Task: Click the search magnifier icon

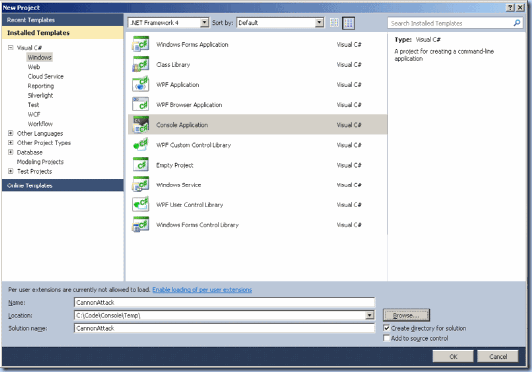Action: pos(516,23)
